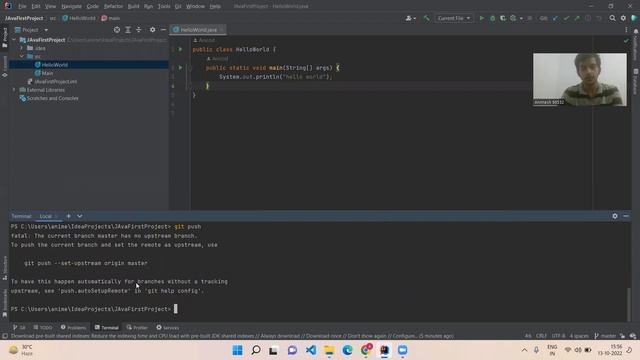Open Navigate menu
The width and height of the screenshot is (640, 360).
pyautogui.click(x=71, y=6)
